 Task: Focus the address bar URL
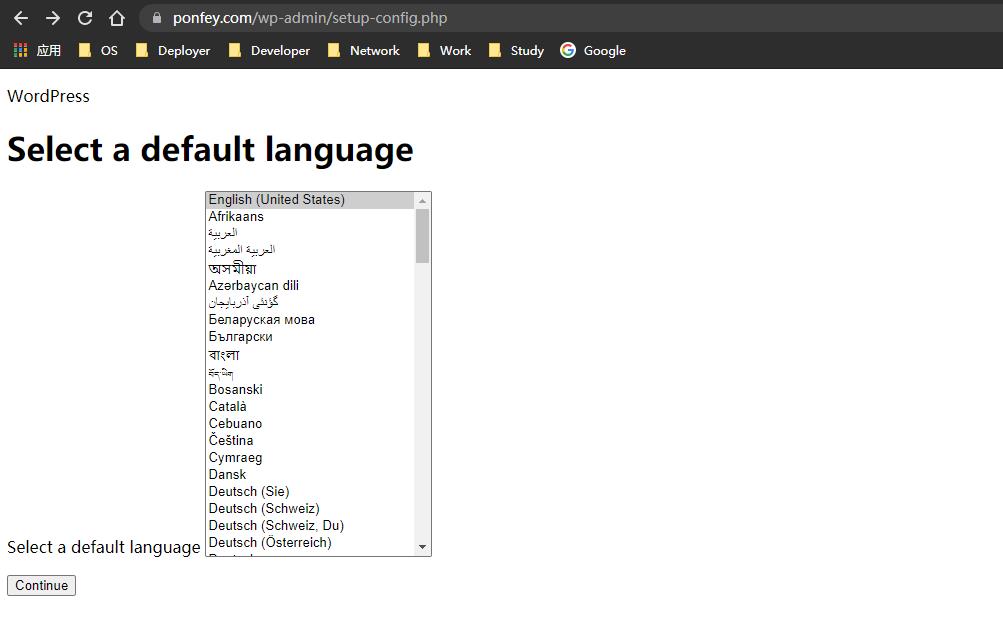(310, 18)
